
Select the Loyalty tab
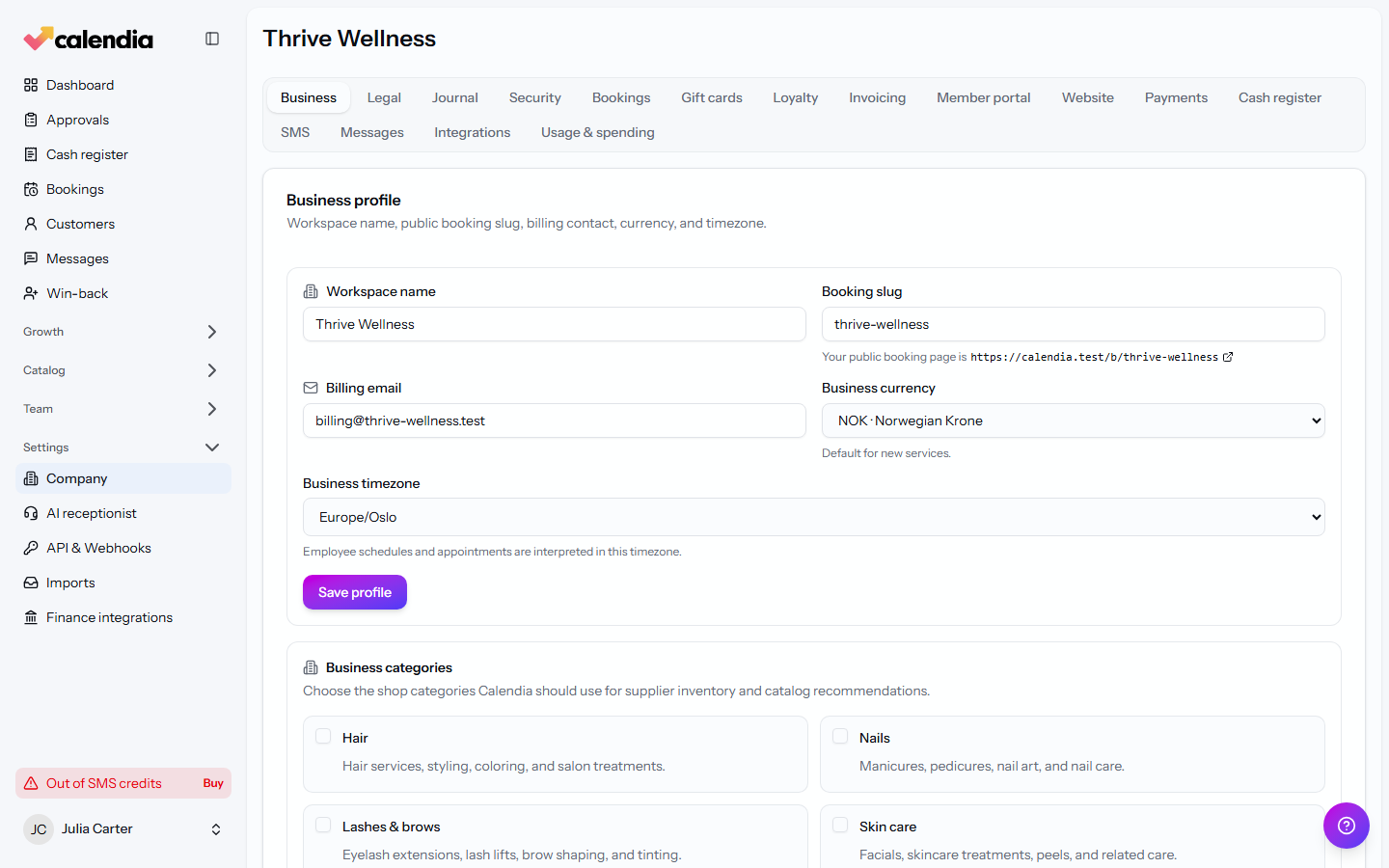[x=796, y=97]
